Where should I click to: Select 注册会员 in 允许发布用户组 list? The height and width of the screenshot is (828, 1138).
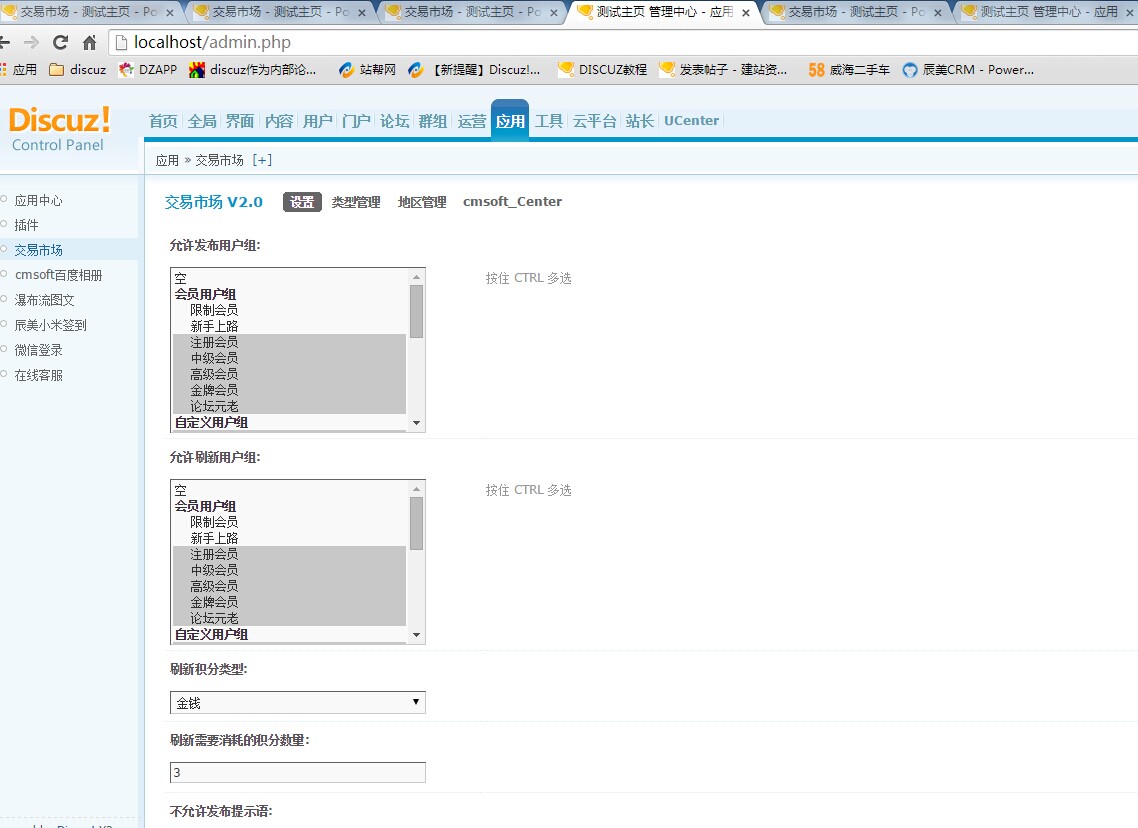coord(289,342)
